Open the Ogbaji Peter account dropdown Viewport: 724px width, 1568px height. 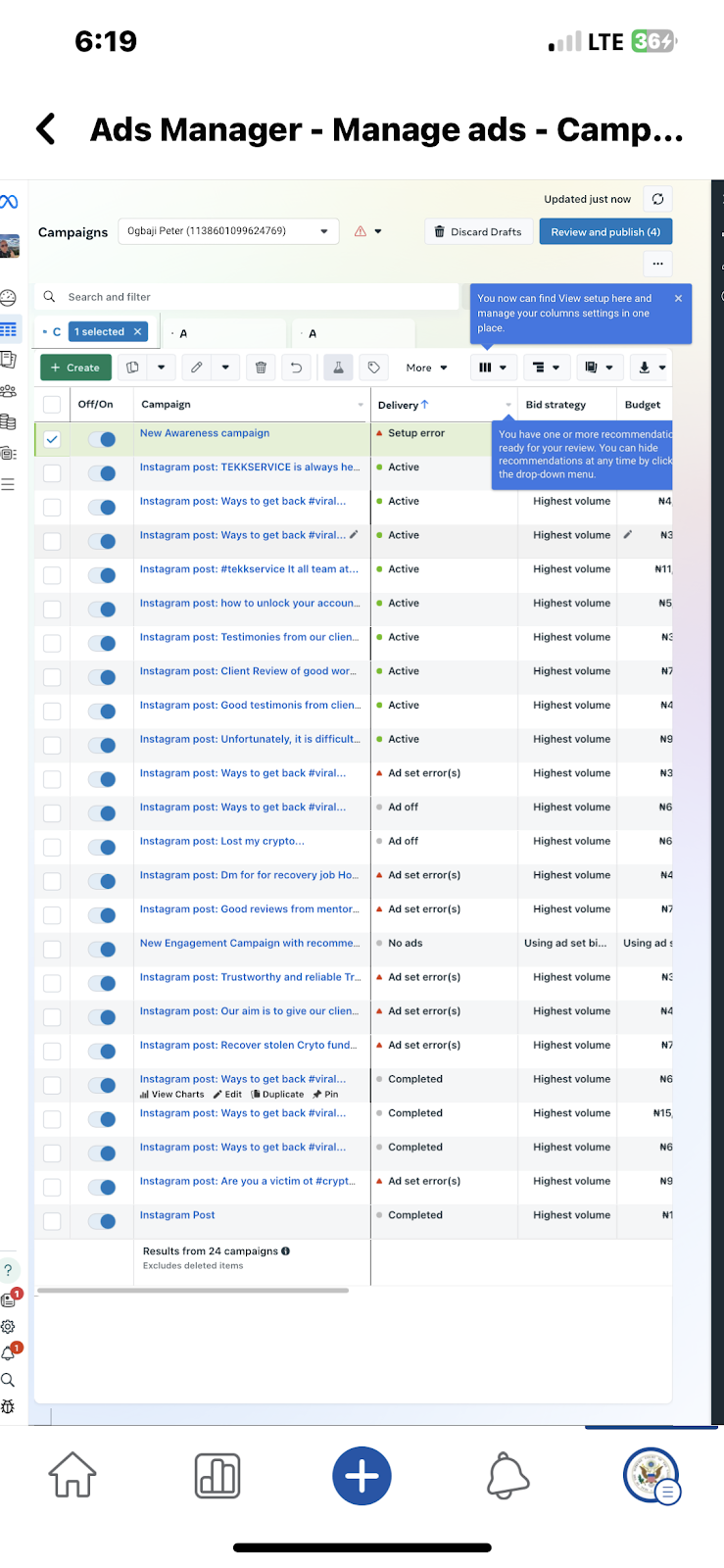pos(228,231)
